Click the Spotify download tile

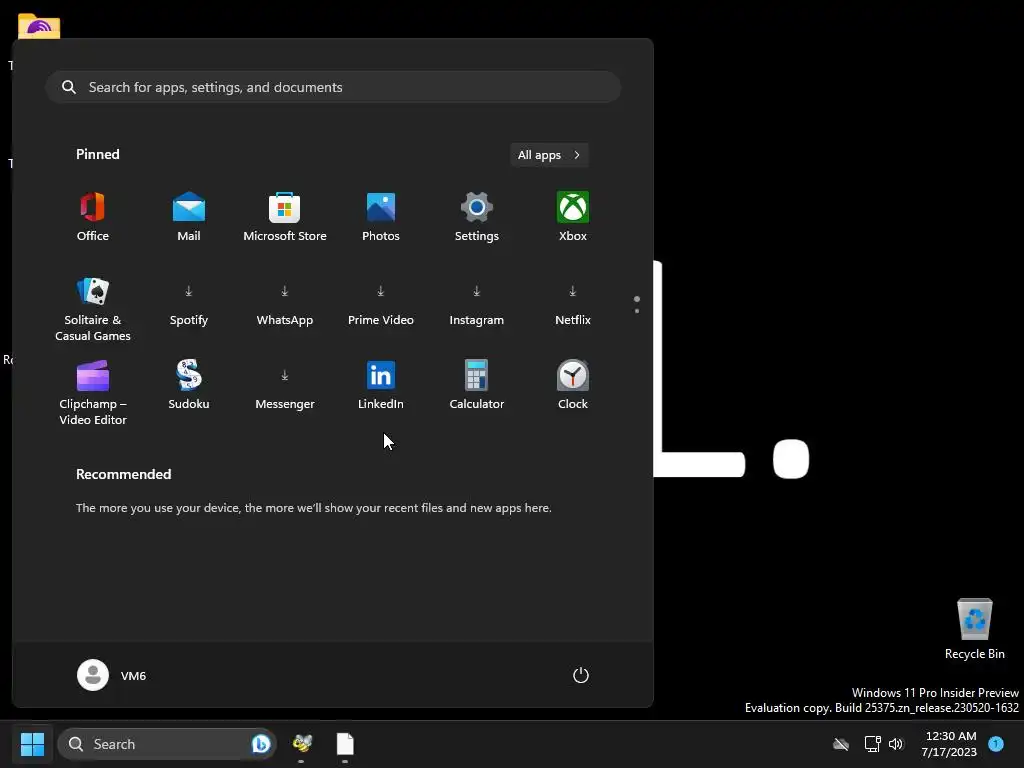[189, 305]
